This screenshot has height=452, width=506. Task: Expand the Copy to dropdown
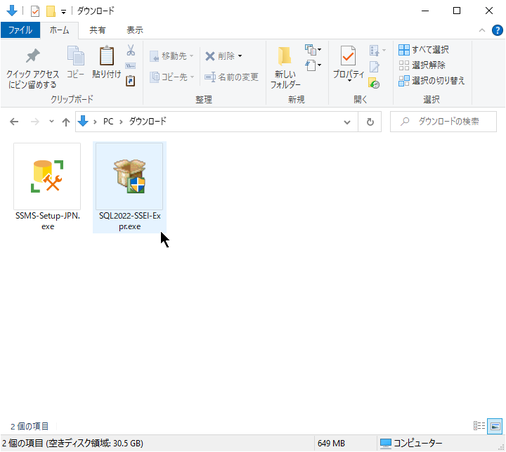[x=192, y=77]
